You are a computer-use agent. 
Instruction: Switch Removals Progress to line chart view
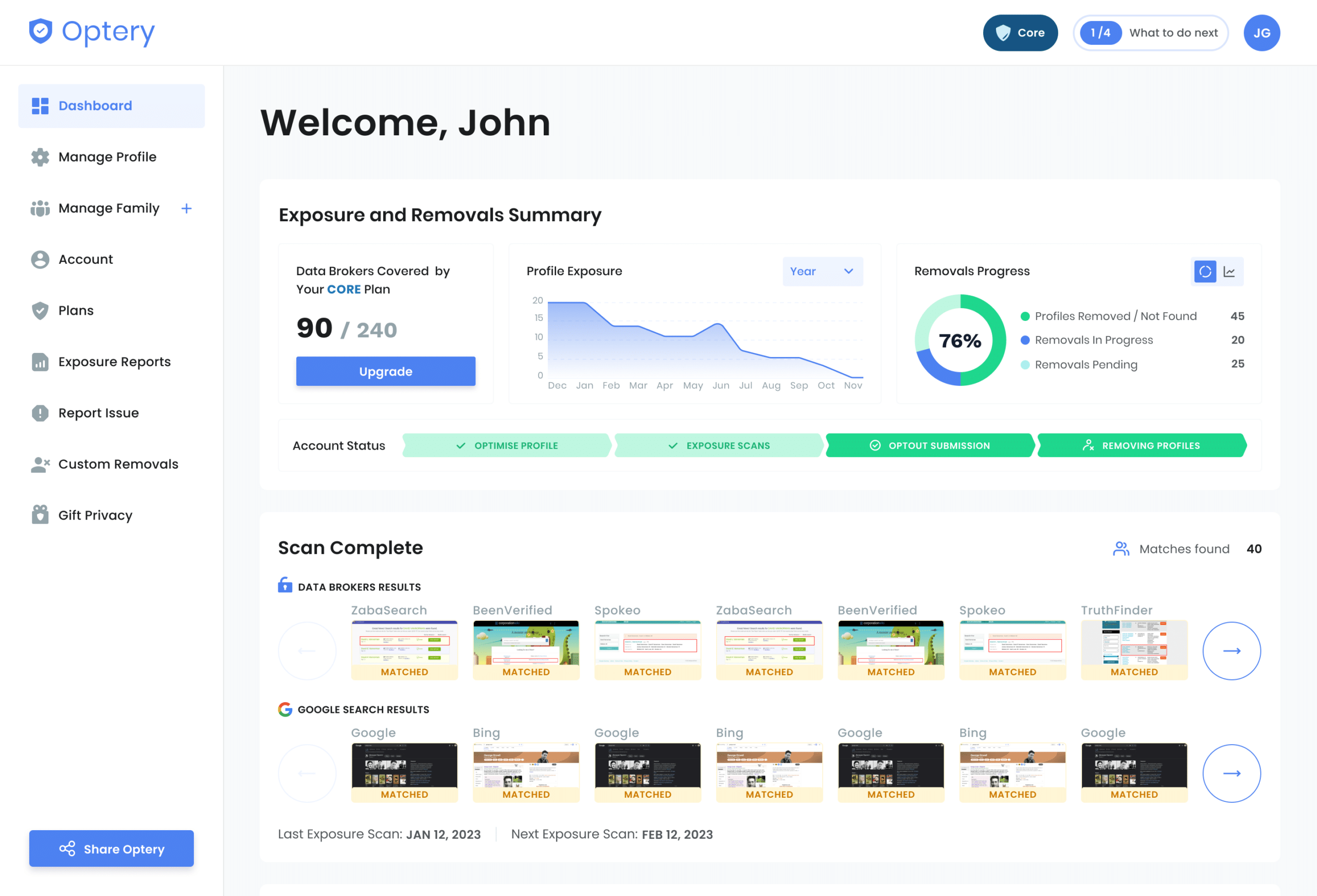(x=1229, y=272)
